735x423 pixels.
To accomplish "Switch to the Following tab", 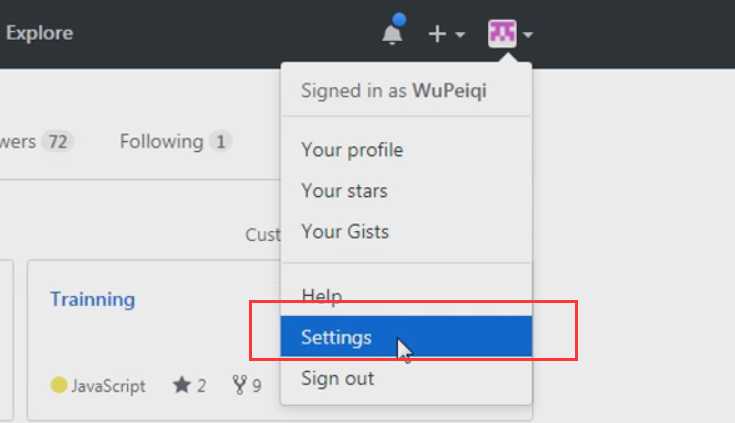I will [175, 141].
